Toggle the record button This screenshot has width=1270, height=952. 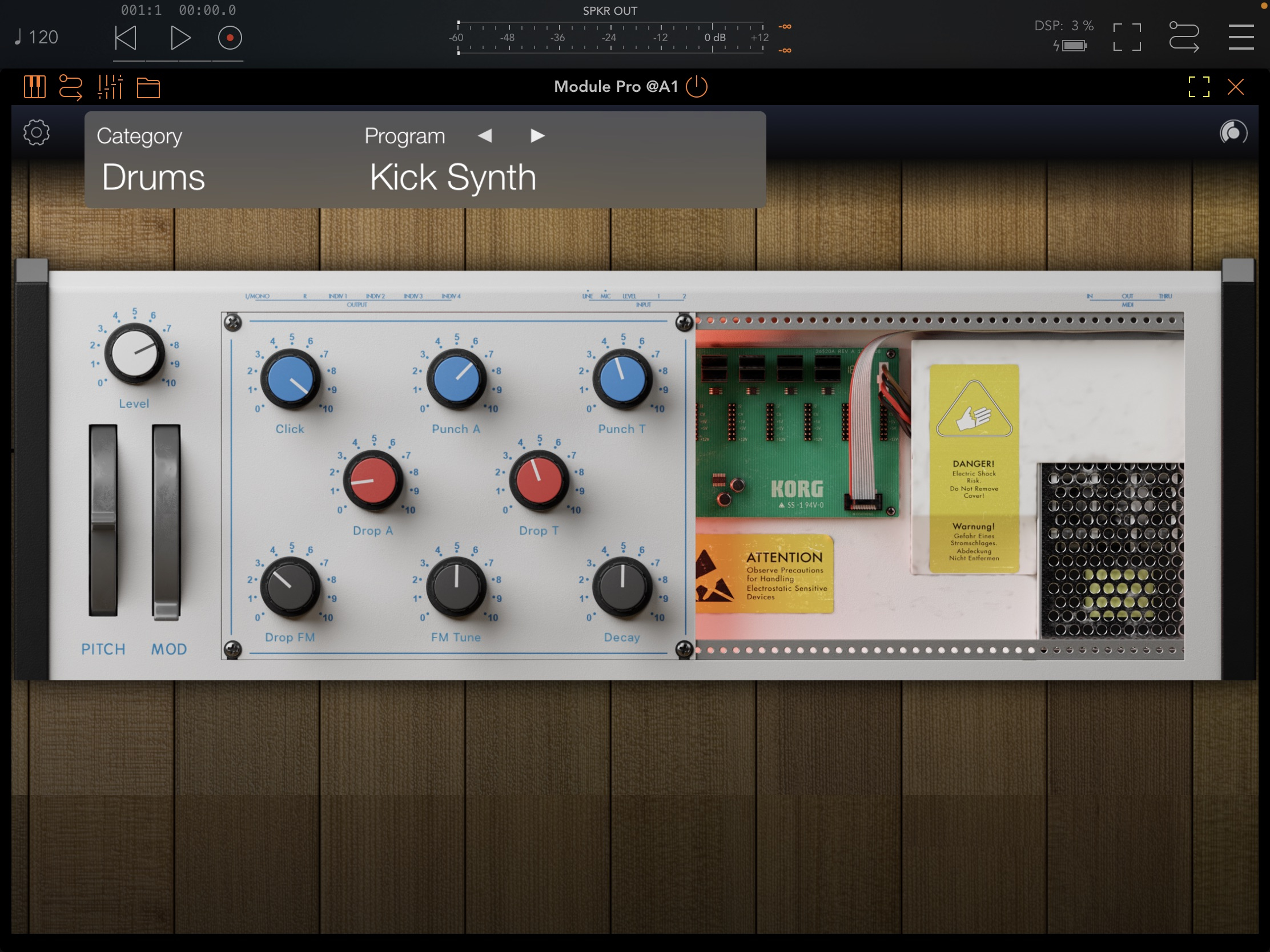tap(230, 38)
